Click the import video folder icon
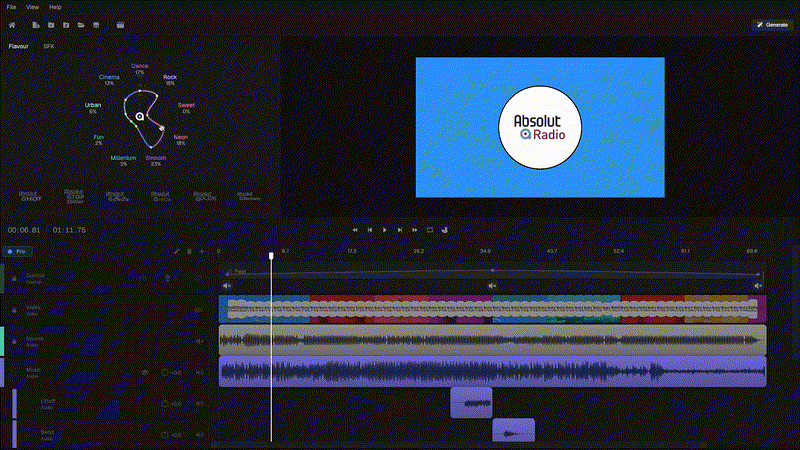 pyautogui.click(x=51, y=25)
